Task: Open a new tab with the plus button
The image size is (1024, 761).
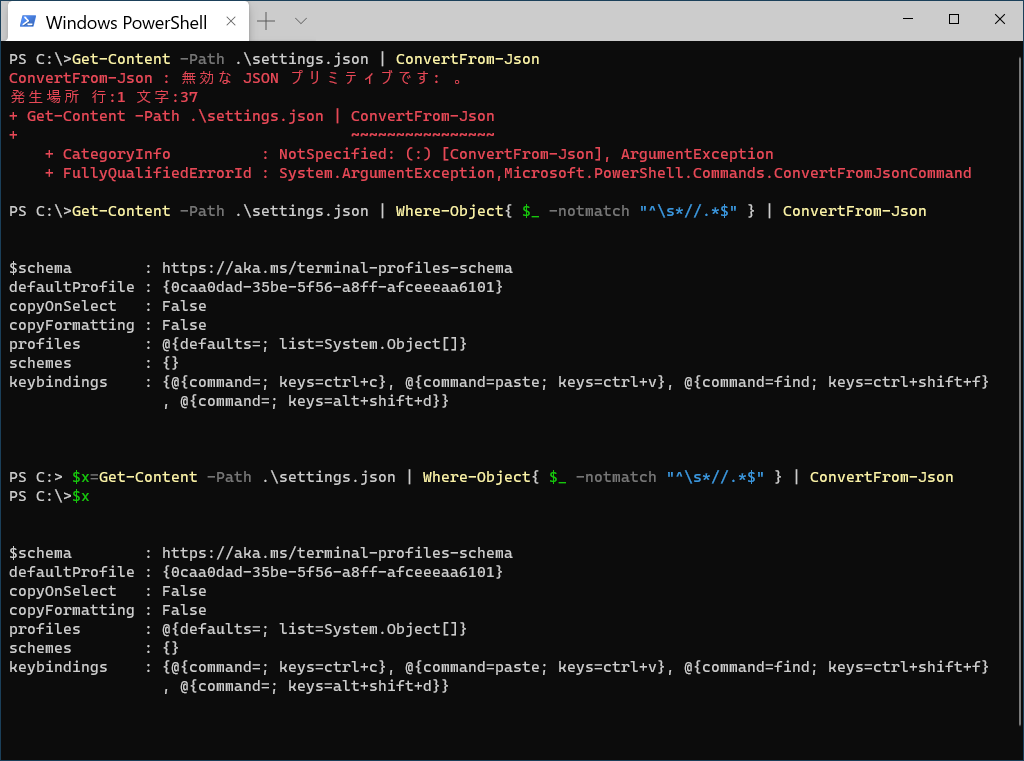Action: [266, 21]
